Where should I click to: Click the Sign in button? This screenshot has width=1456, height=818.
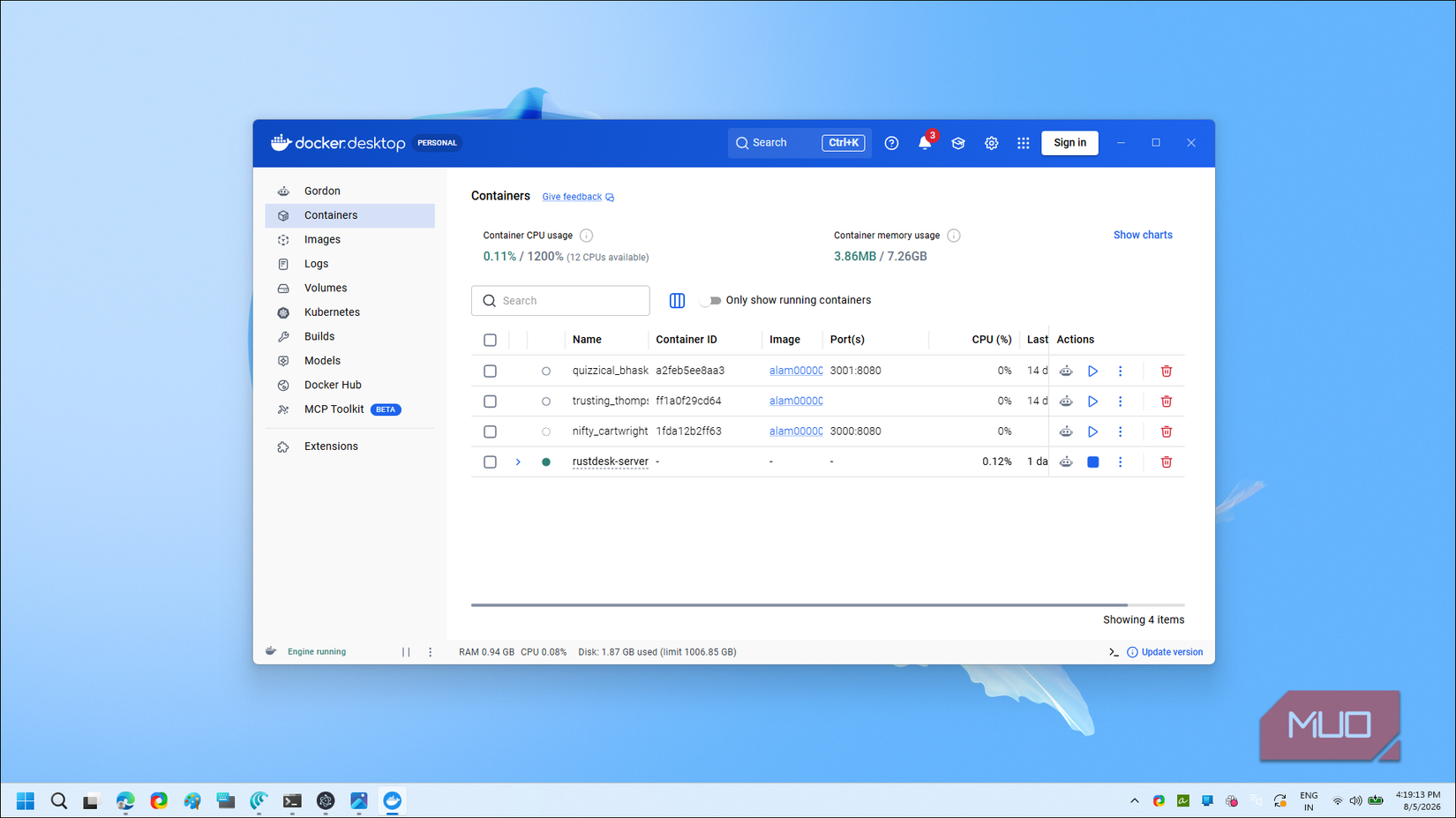tap(1069, 143)
